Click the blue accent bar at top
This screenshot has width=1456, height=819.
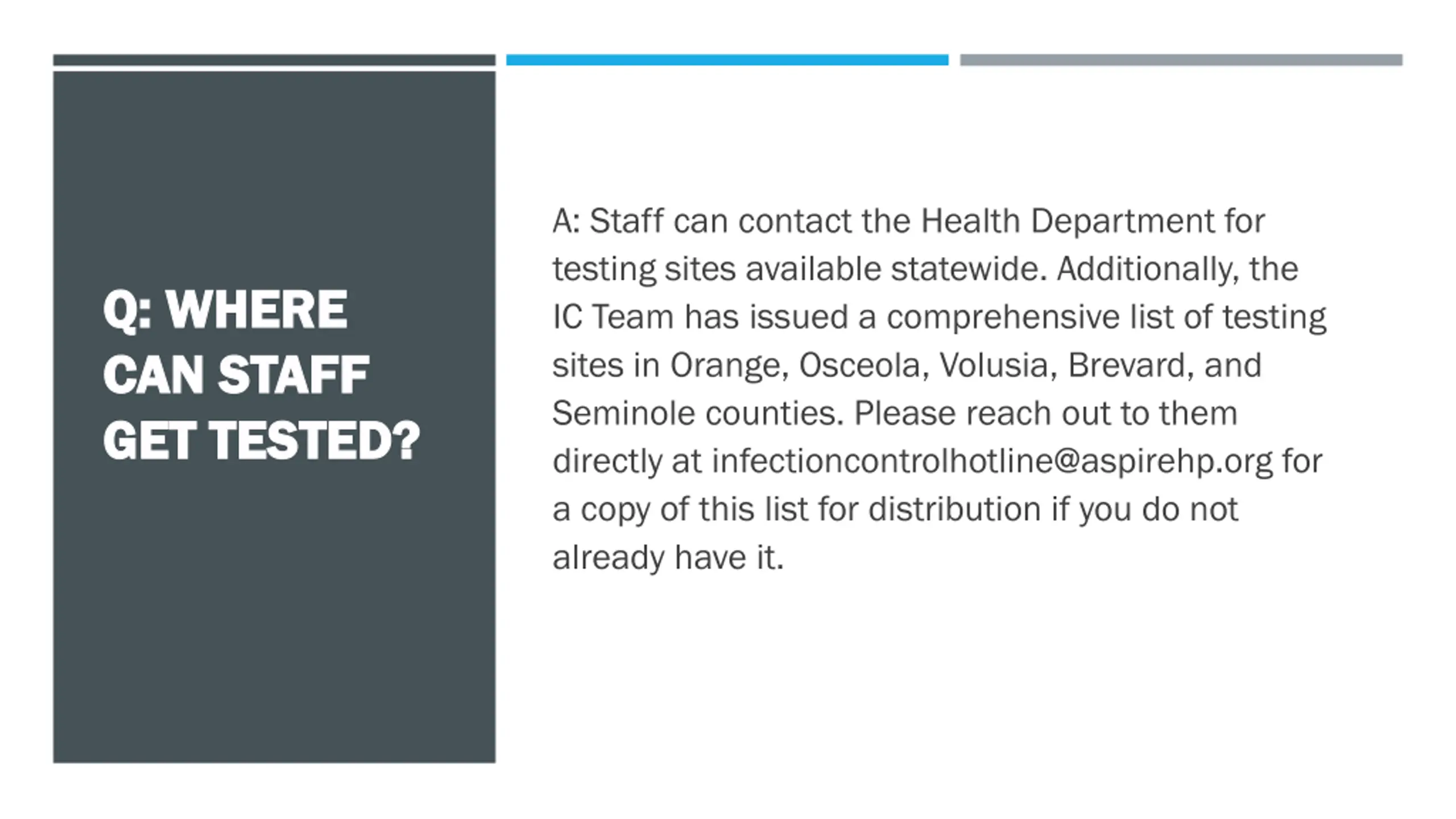[x=727, y=60]
